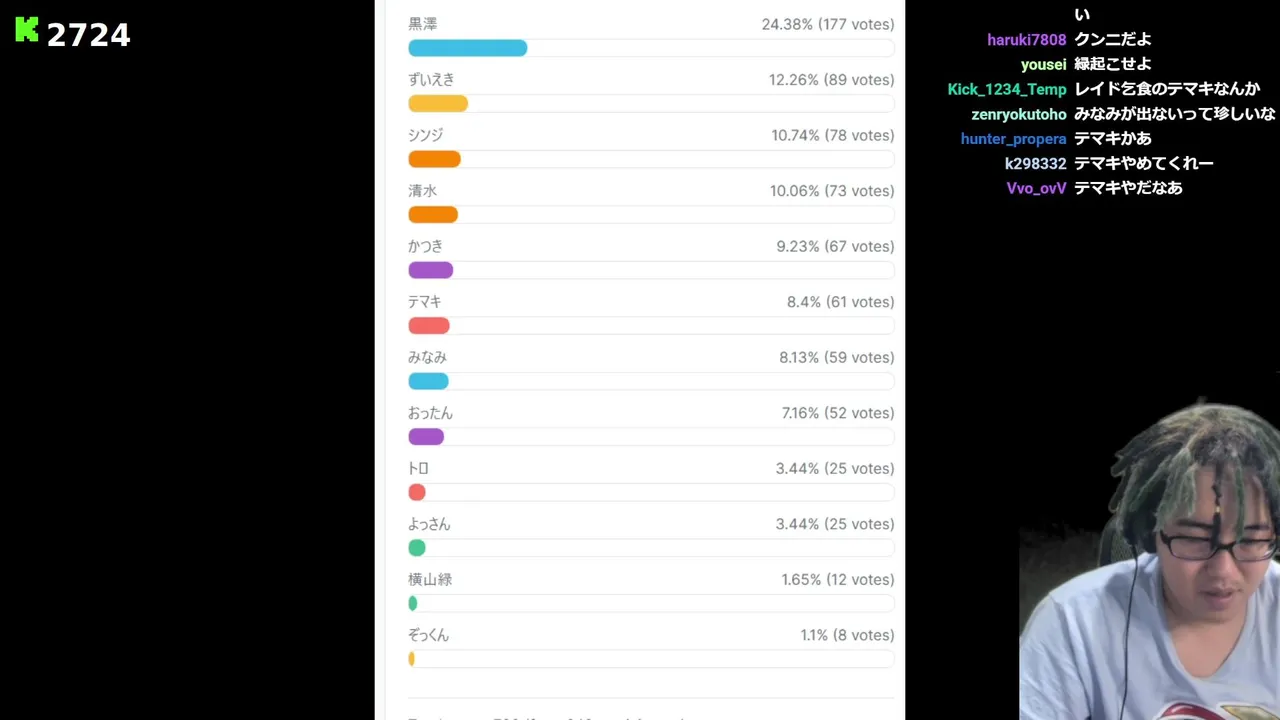
Task: Select the おったん poll option label
Action: coord(430,413)
